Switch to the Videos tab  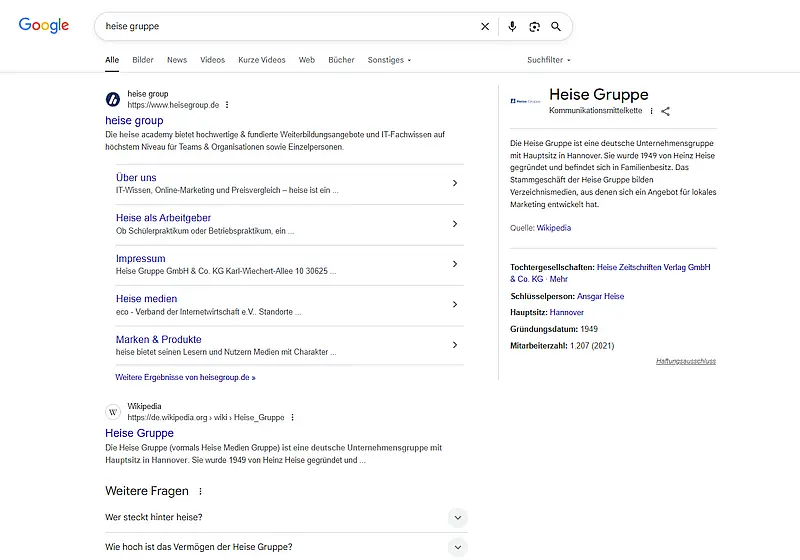212,60
